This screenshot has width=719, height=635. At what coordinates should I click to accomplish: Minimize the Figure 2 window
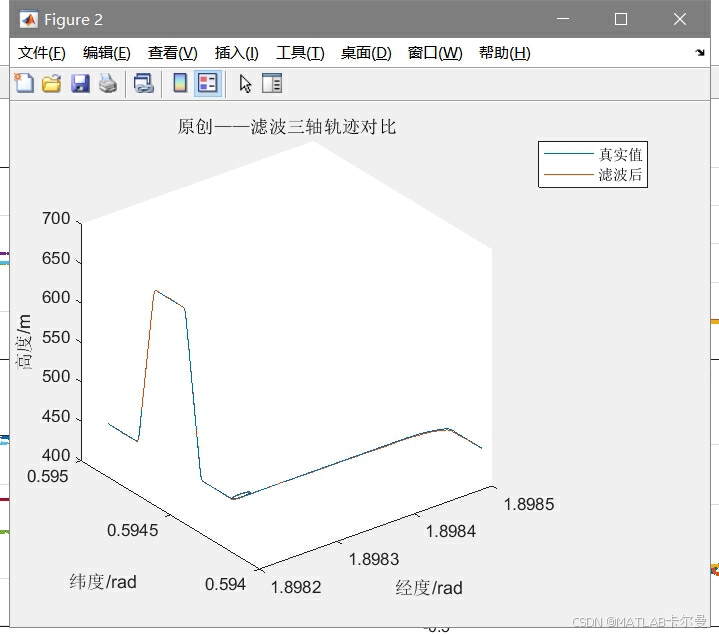(x=563, y=19)
